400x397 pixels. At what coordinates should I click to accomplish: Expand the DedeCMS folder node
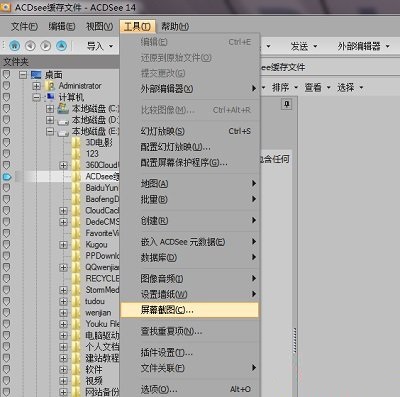click(63, 222)
